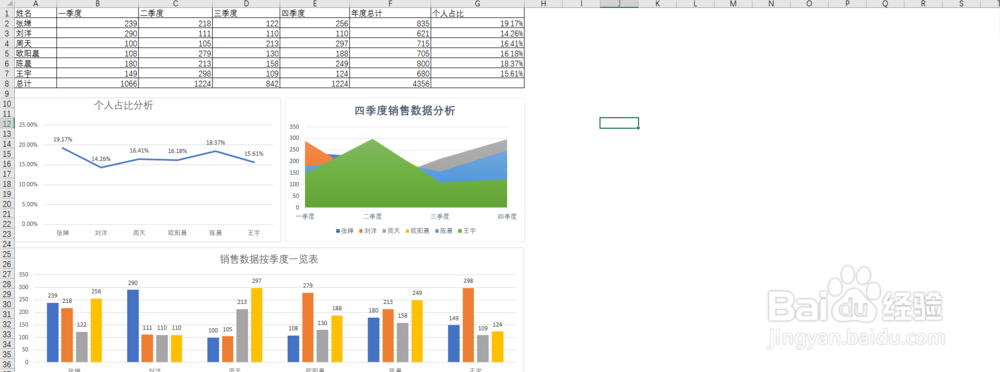Viewport: 1000px width, 372px height.
Task: Select column B header
Action: pyautogui.click(x=97, y=4)
